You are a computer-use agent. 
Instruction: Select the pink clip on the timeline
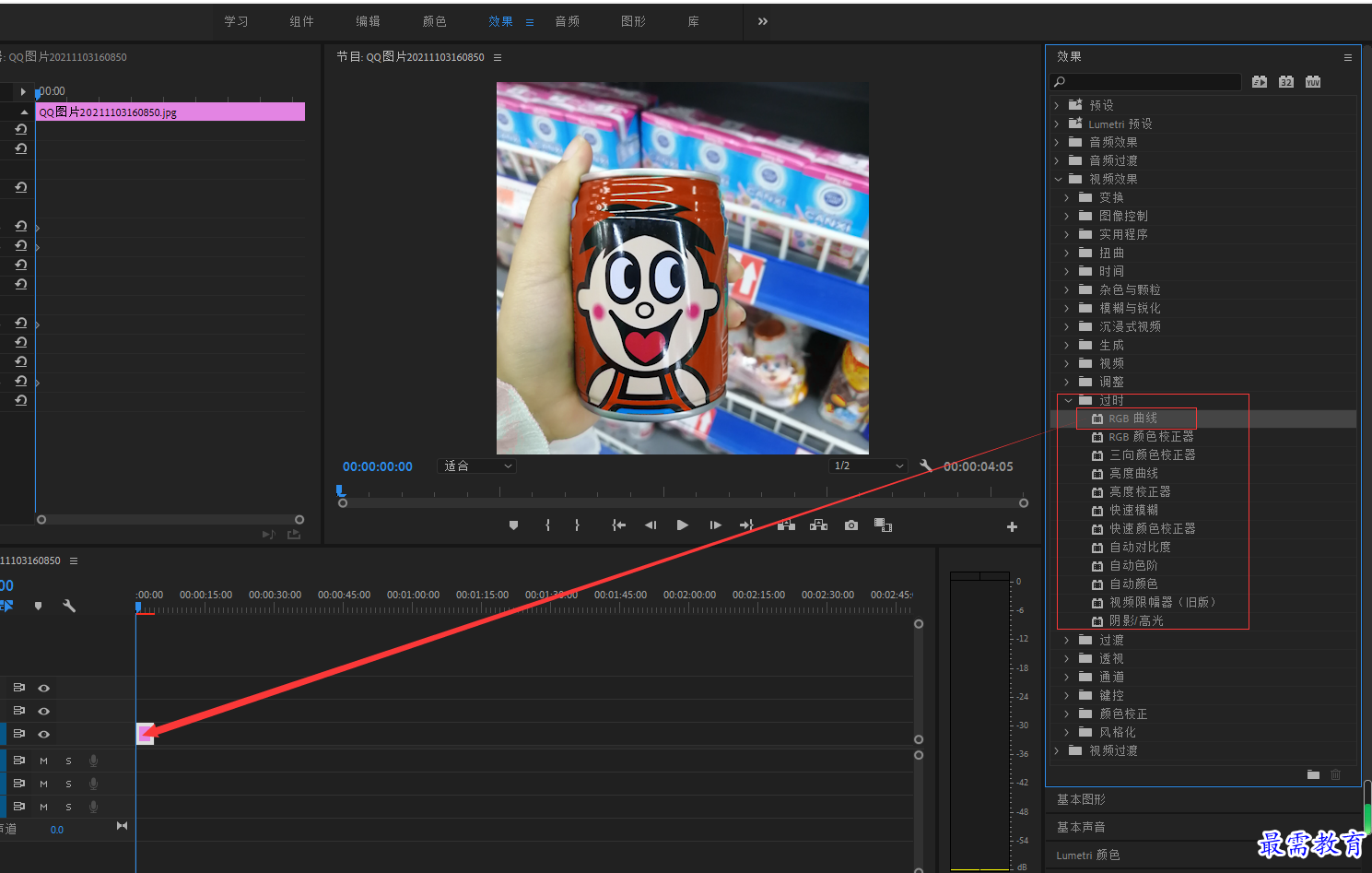(x=145, y=734)
